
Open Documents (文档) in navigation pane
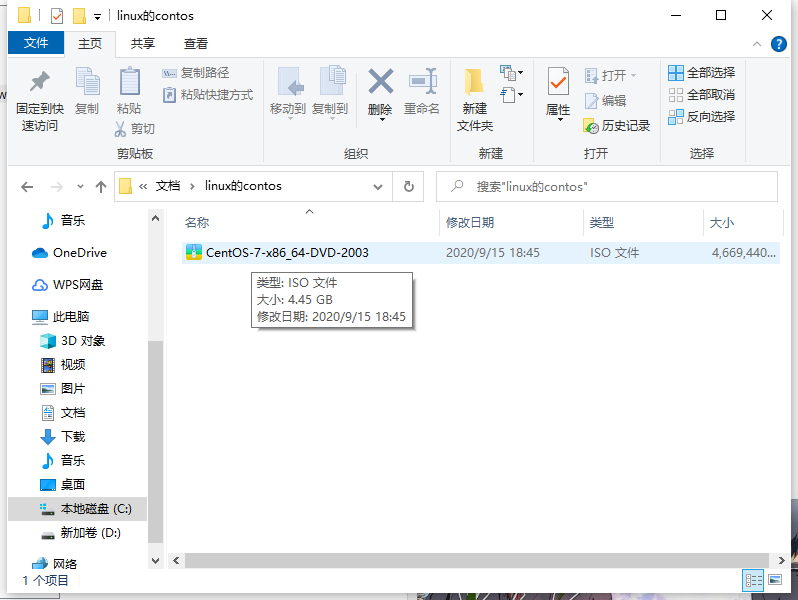click(x=63, y=412)
